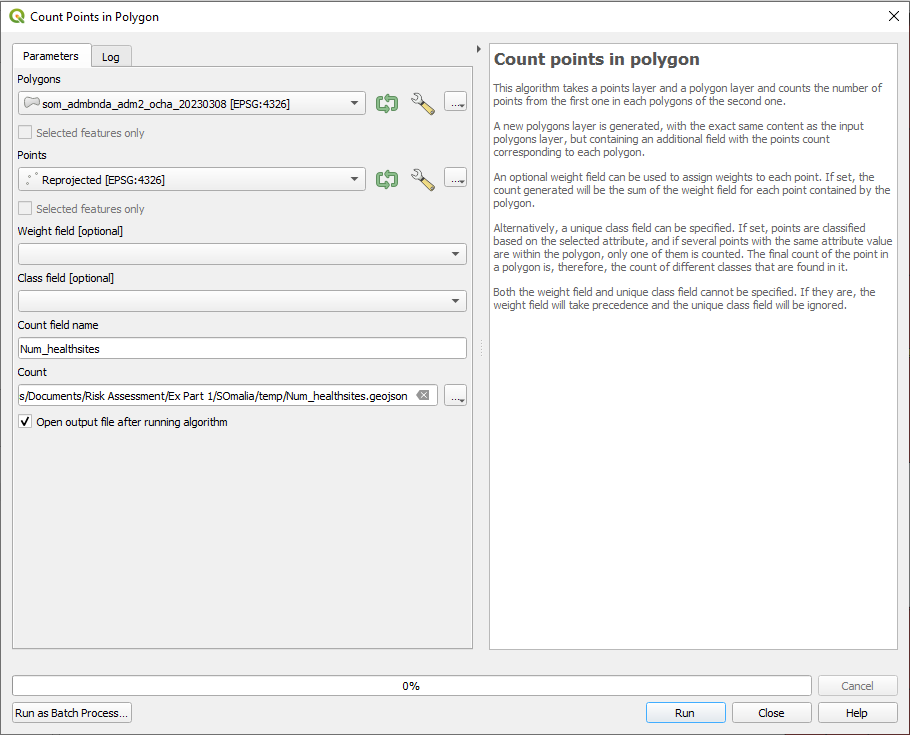Collapse help panel with arrow
Viewport: 910px width, 735px height.
(479, 48)
